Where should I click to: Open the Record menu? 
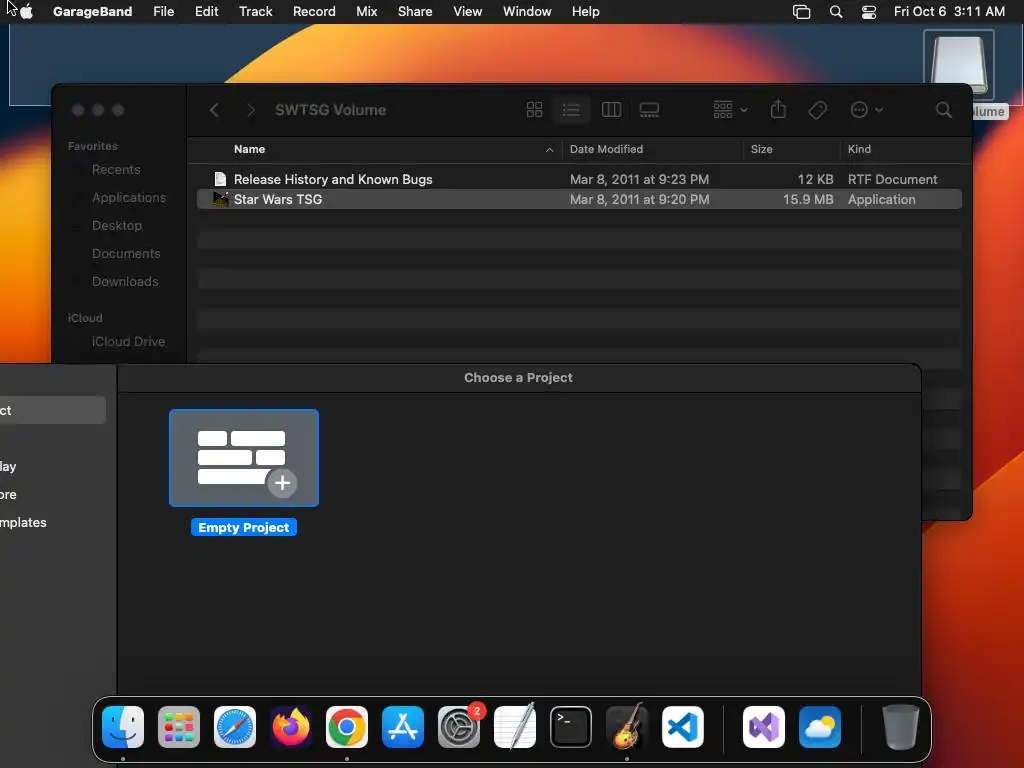[x=314, y=12]
